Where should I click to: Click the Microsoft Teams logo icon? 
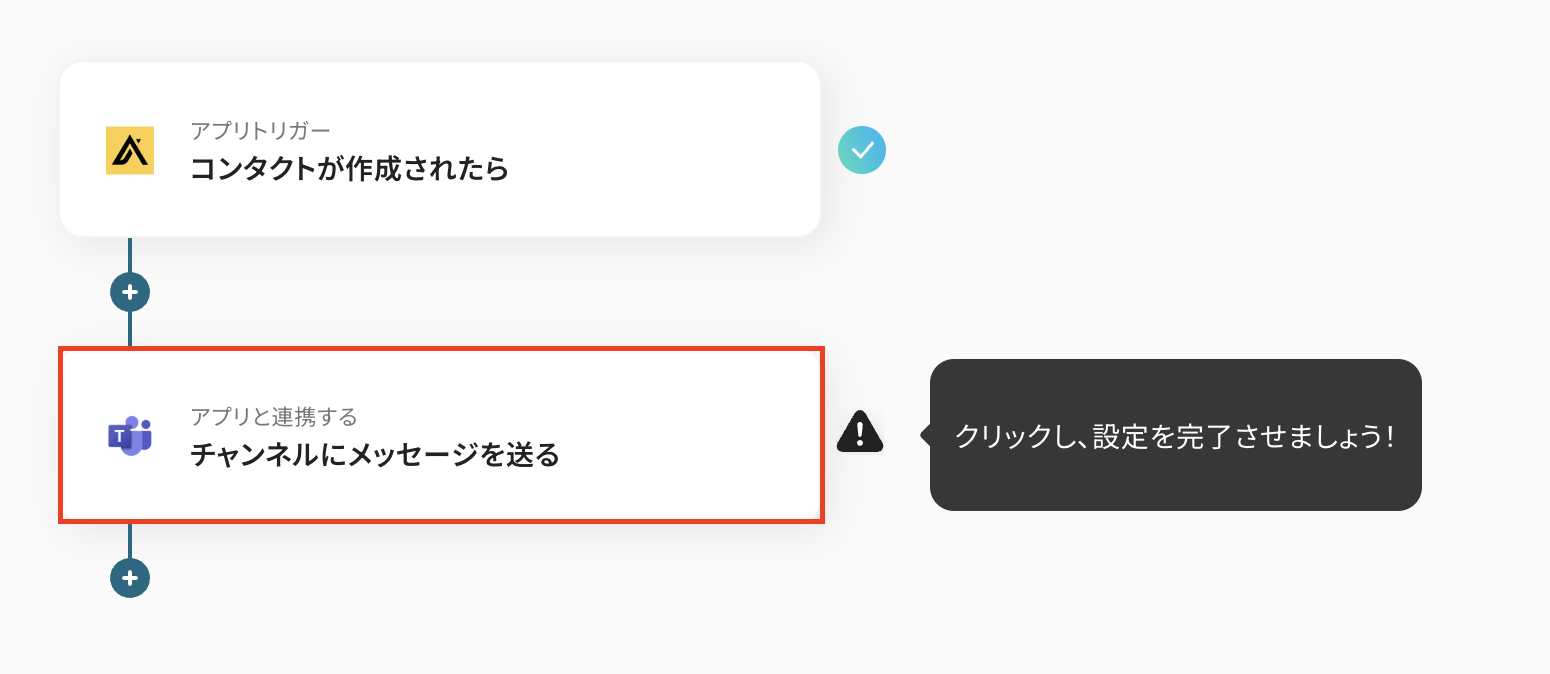point(130,436)
